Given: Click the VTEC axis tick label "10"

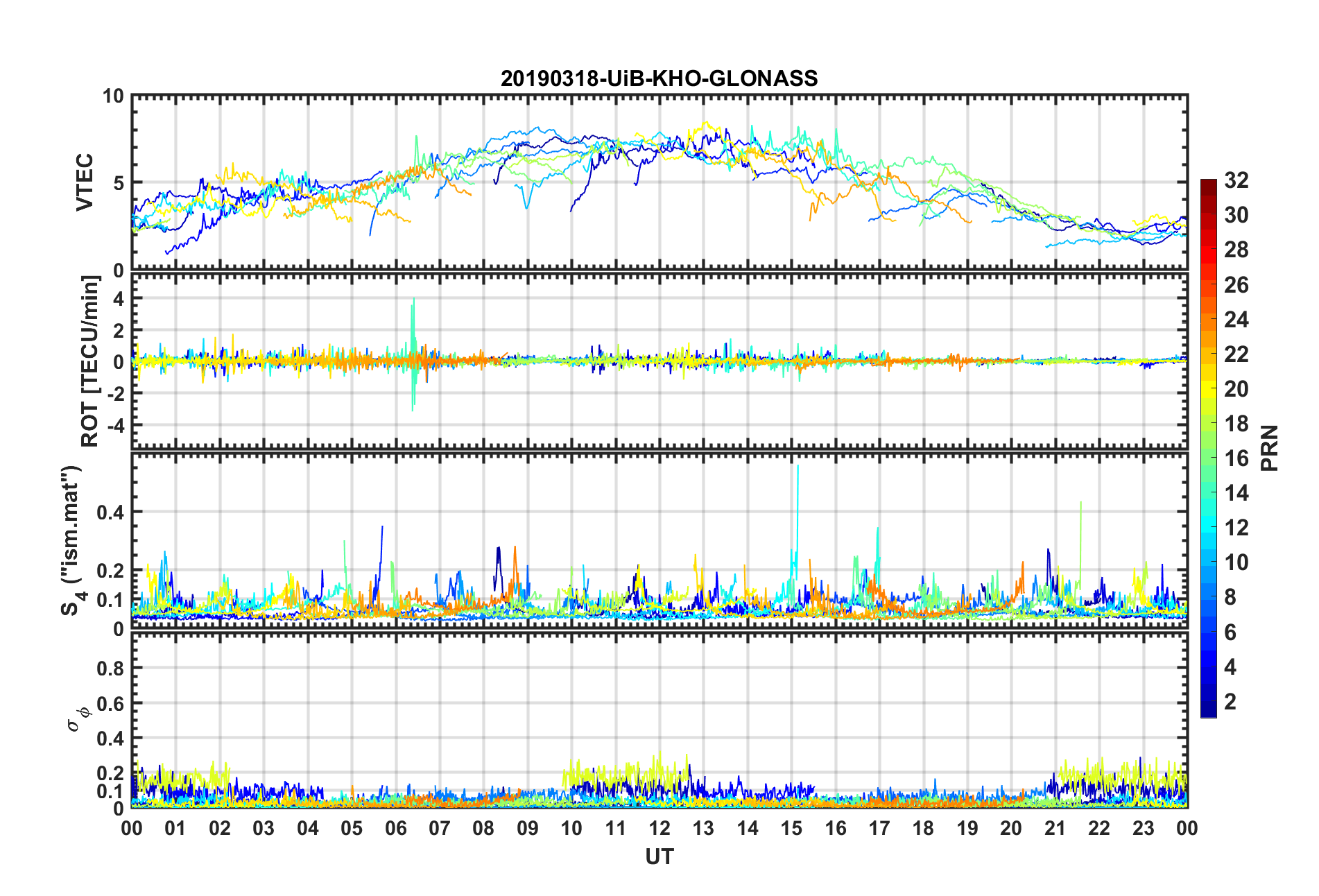Looking at the screenshot, I should pyautogui.click(x=112, y=96).
